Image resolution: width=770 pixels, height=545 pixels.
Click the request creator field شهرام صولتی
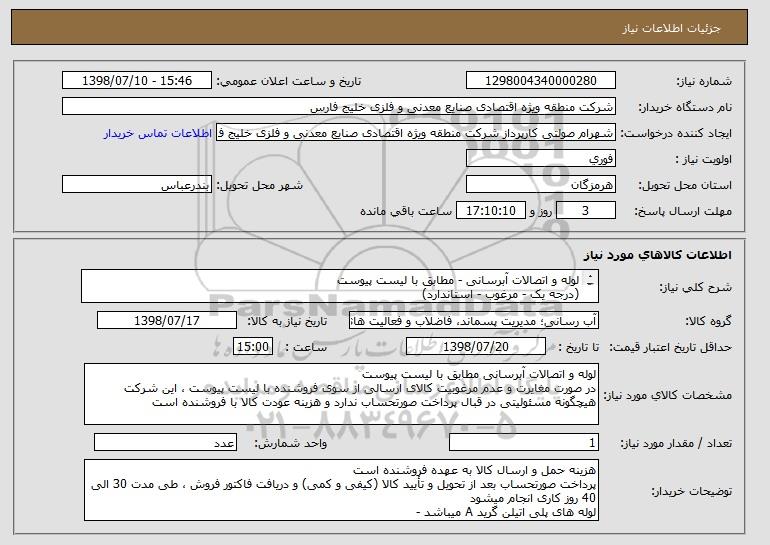(416, 133)
